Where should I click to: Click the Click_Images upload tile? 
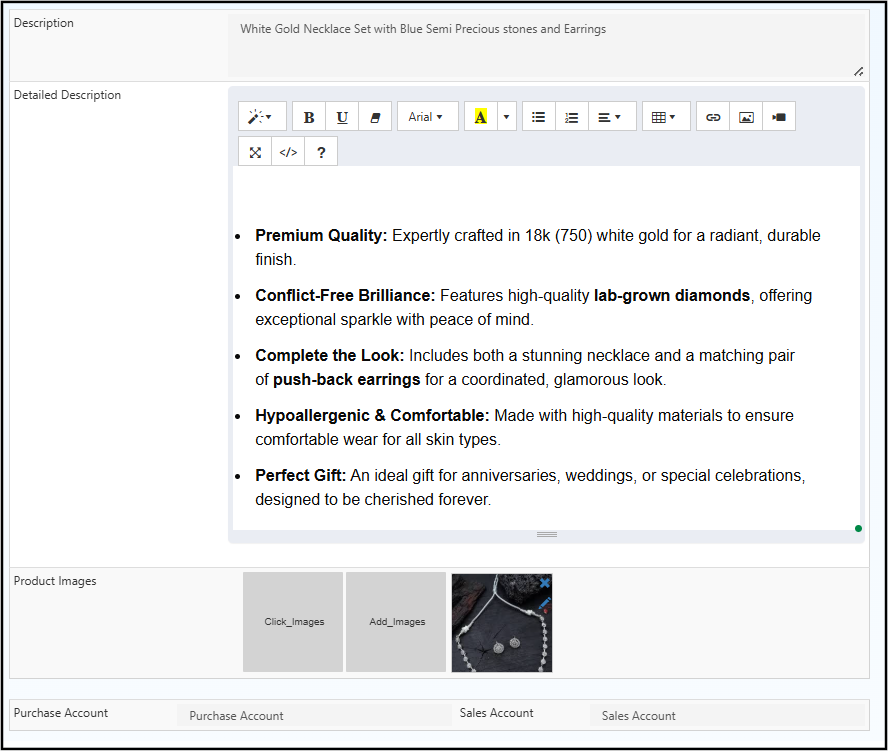[294, 622]
